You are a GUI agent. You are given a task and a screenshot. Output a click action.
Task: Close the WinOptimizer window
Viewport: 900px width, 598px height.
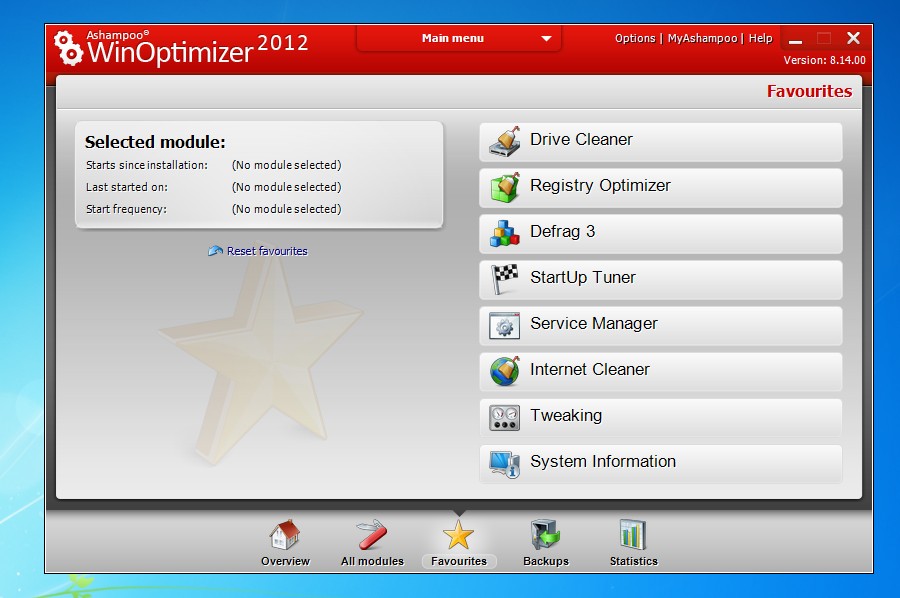coord(854,38)
